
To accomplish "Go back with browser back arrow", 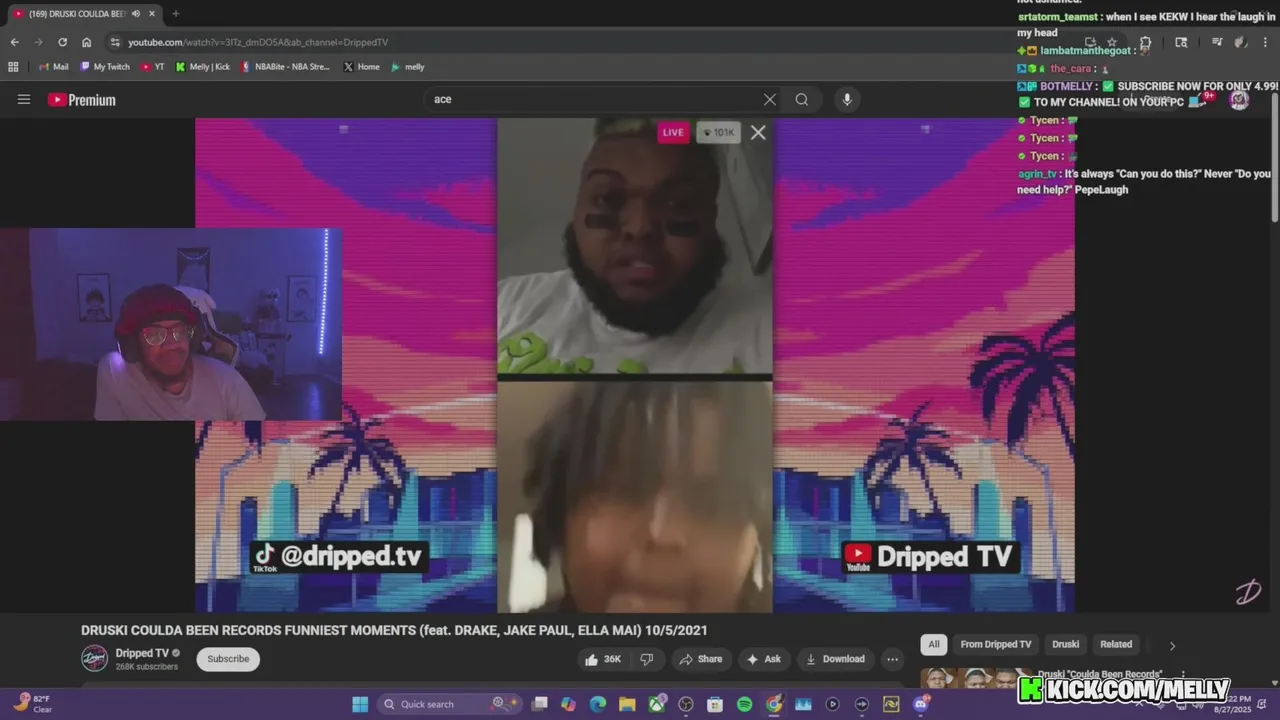I will pyautogui.click(x=14, y=42).
